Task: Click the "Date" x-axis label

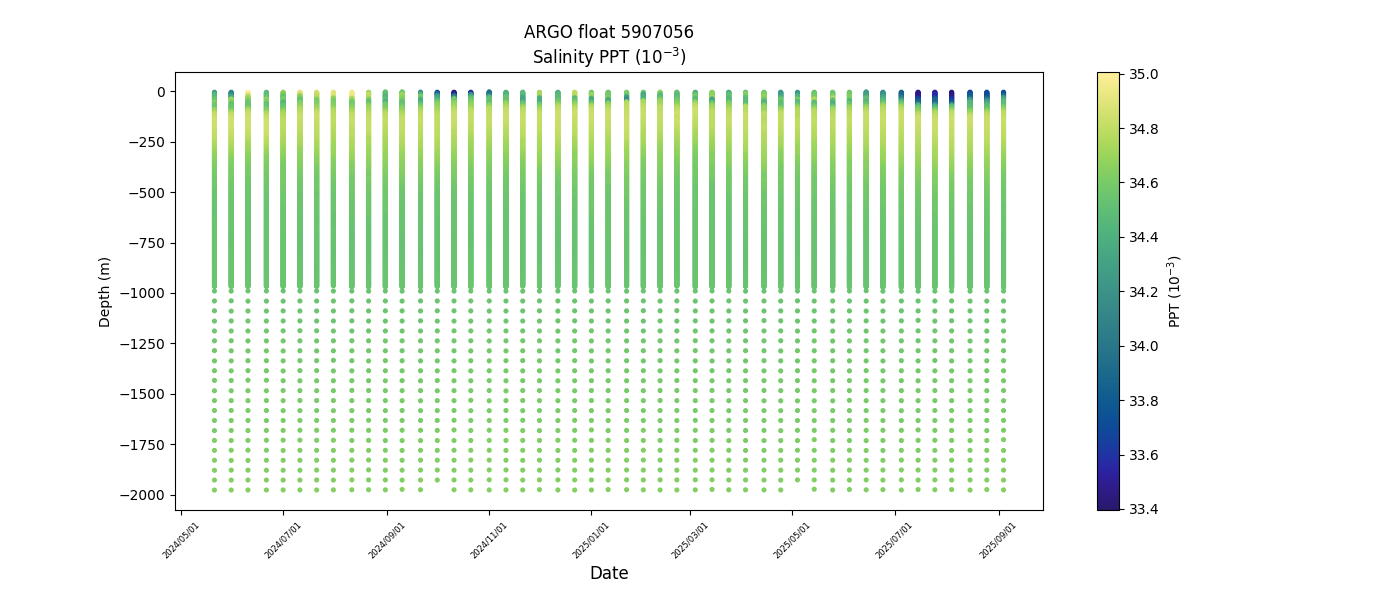Action: [608, 573]
